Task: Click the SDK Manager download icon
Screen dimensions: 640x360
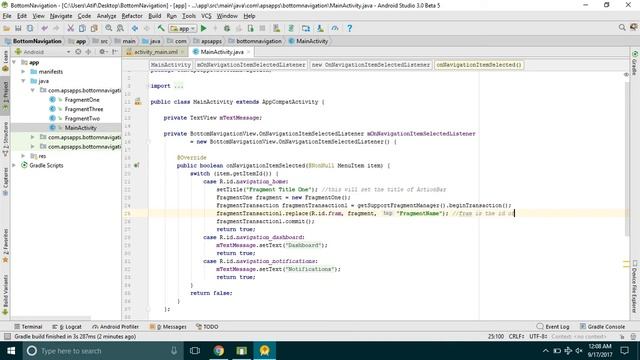Action: click(320, 28)
